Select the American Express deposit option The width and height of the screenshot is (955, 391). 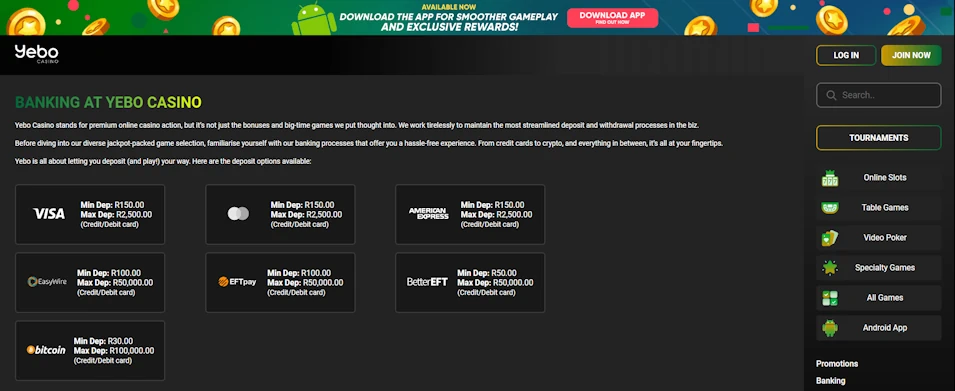tap(470, 214)
